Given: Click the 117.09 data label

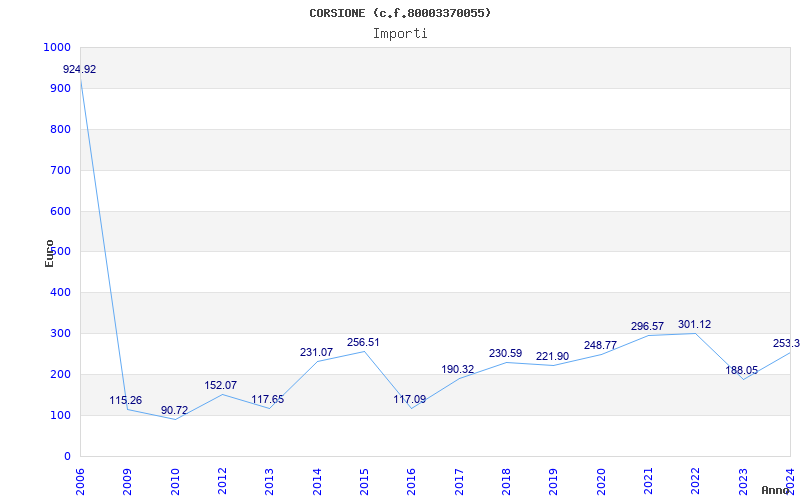Looking at the screenshot, I should pyautogui.click(x=410, y=399).
